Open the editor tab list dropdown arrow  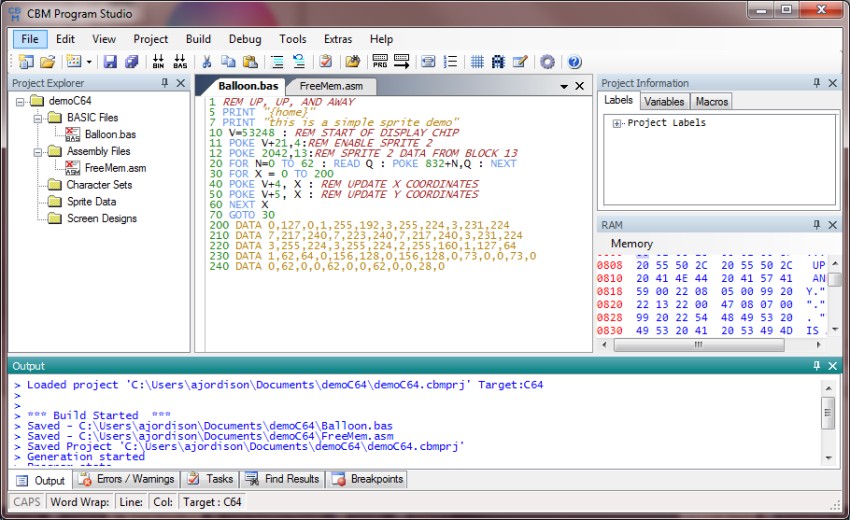[564, 87]
